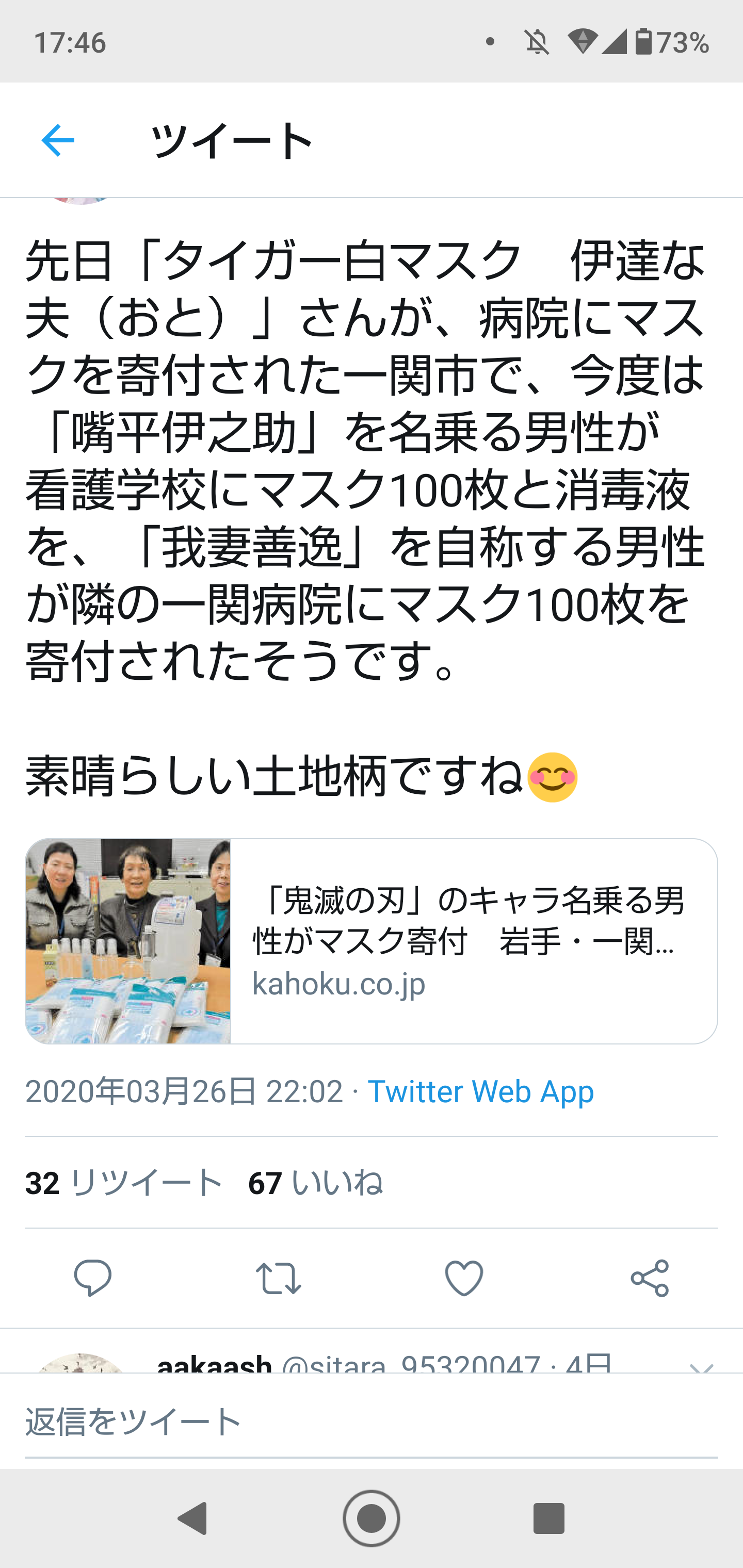Like the tweet with heart icon
This screenshot has height=1568, width=743.
pos(464,1278)
